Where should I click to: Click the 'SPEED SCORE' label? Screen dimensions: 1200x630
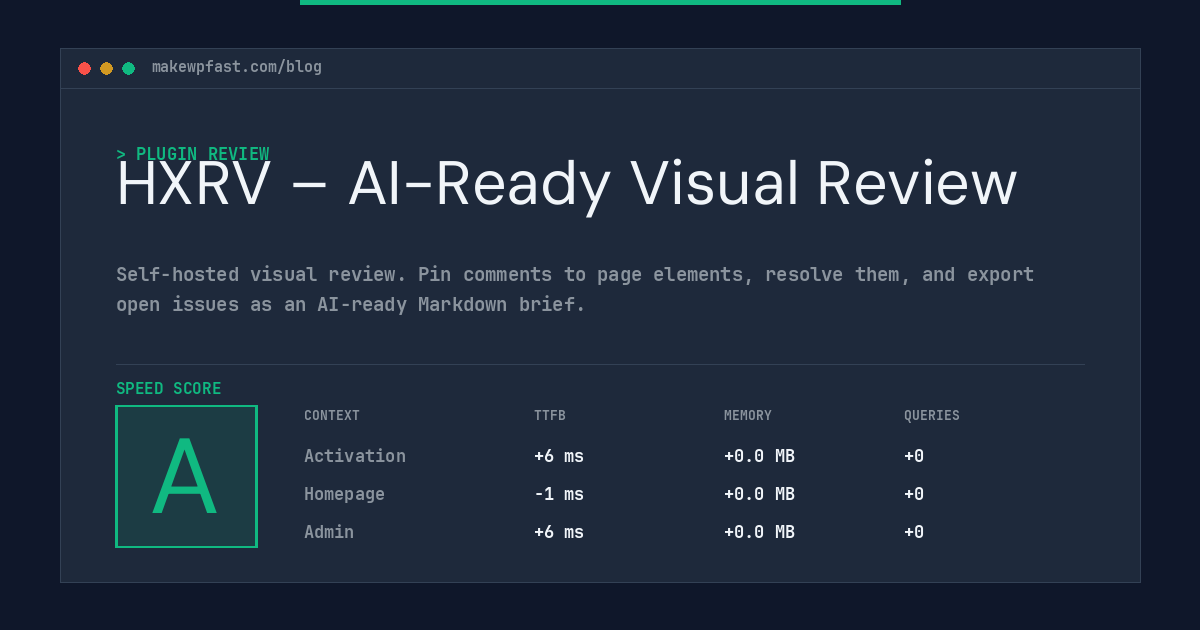coord(169,389)
